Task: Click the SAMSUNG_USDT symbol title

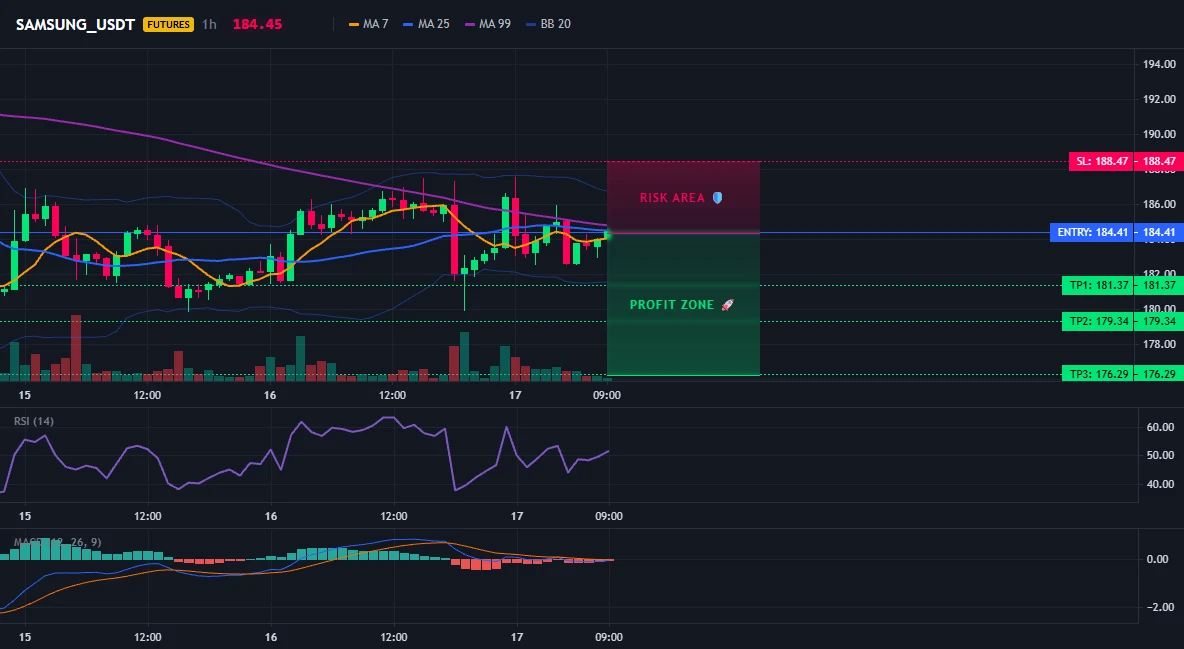Action: 75,24
